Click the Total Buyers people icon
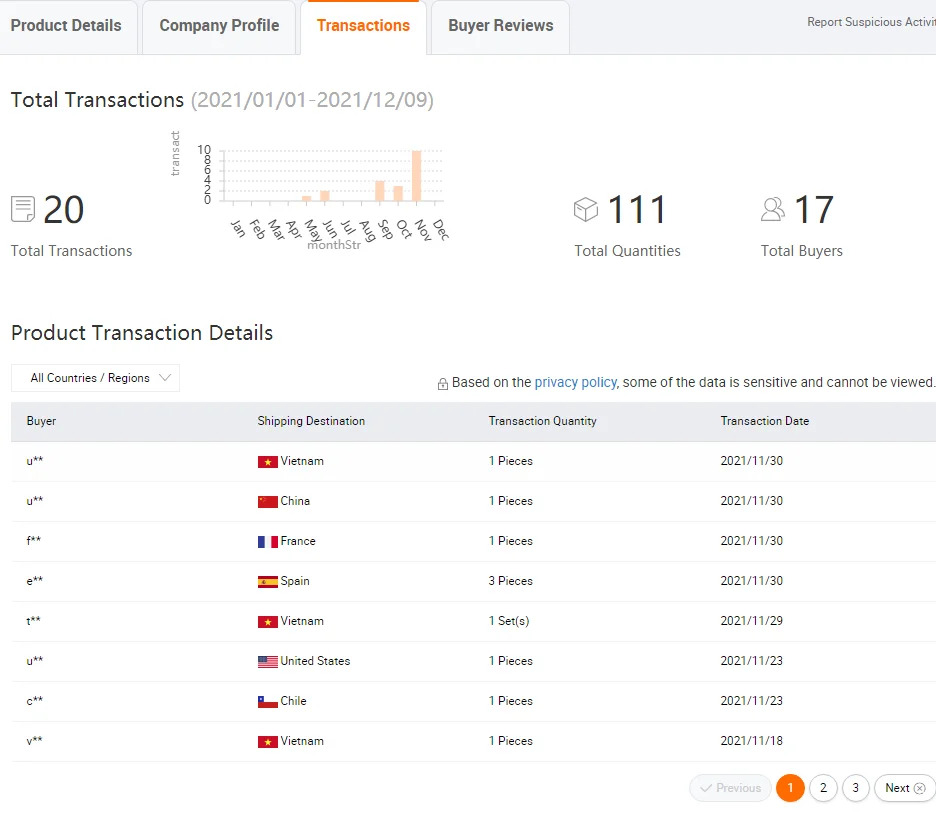The height and width of the screenshot is (814, 936). 773,209
